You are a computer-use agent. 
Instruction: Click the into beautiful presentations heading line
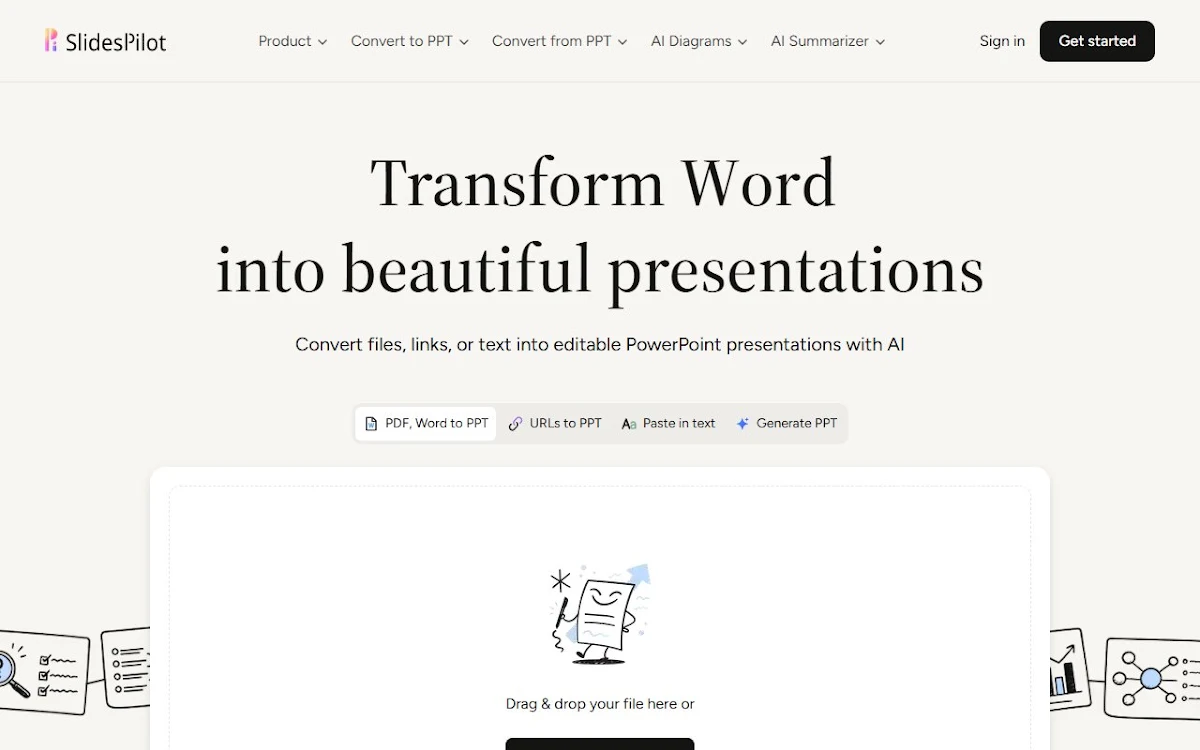click(x=600, y=271)
